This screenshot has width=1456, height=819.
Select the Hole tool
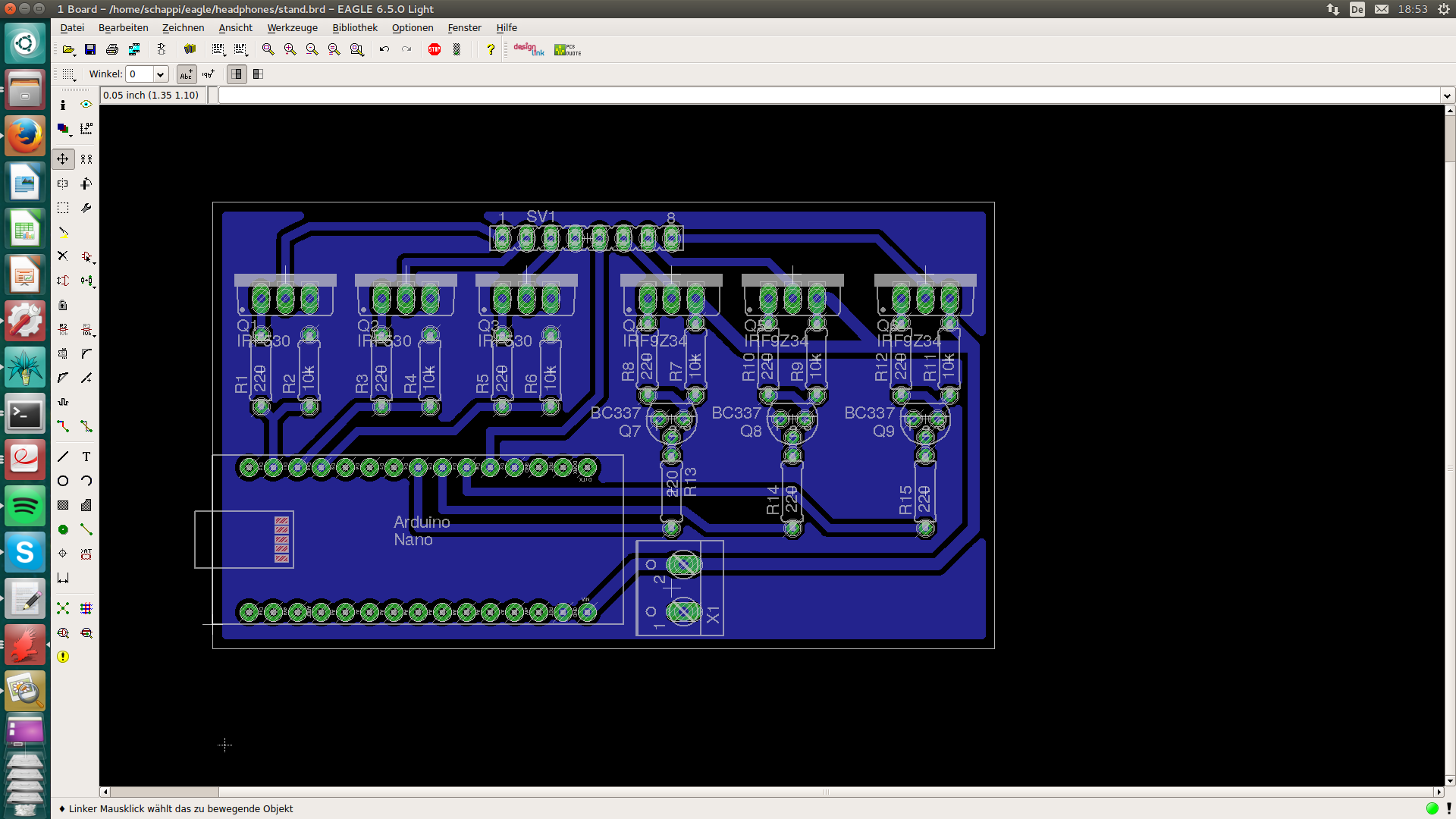pyautogui.click(x=63, y=554)
